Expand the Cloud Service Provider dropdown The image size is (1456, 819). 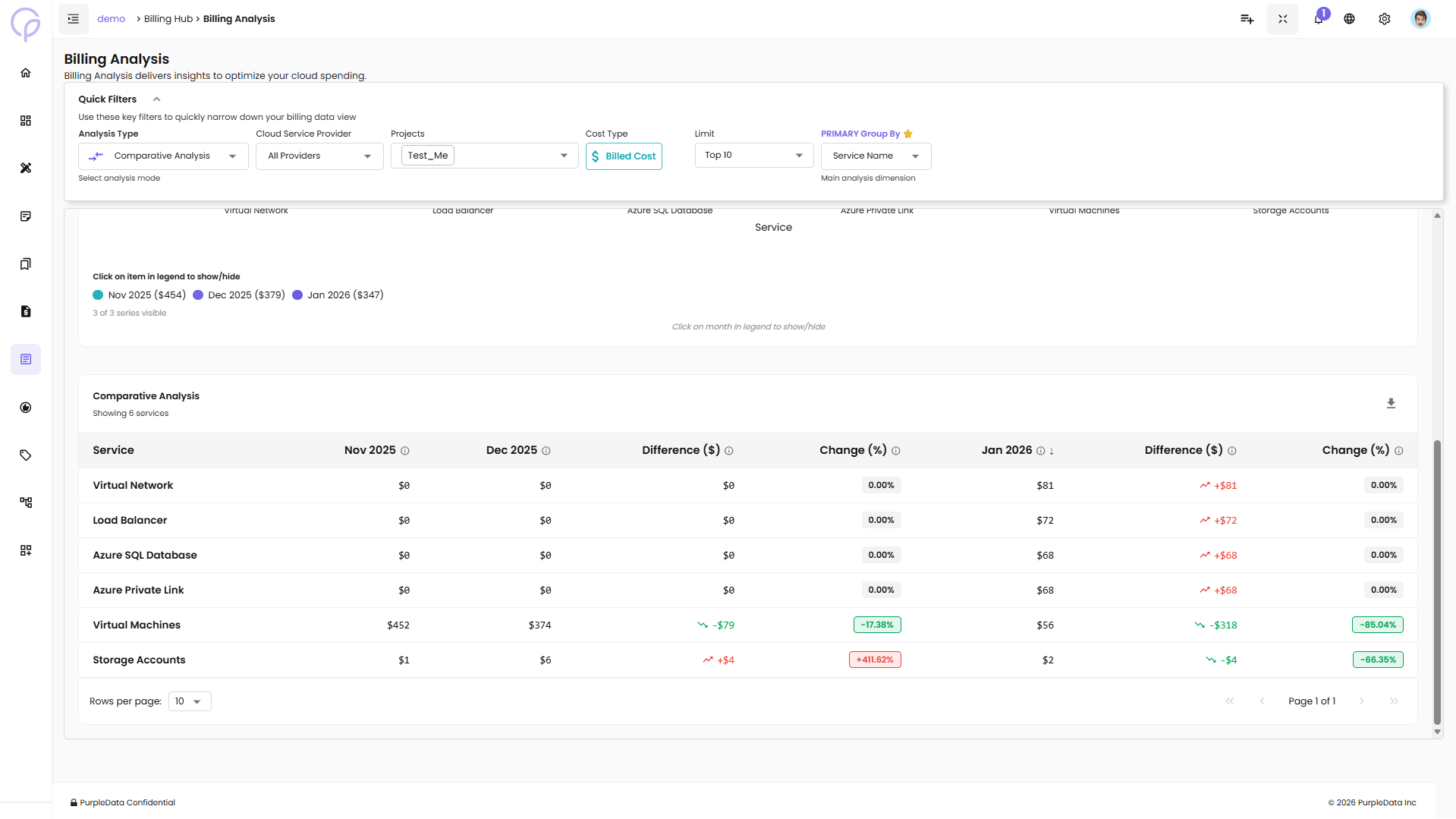click(319, 156)
